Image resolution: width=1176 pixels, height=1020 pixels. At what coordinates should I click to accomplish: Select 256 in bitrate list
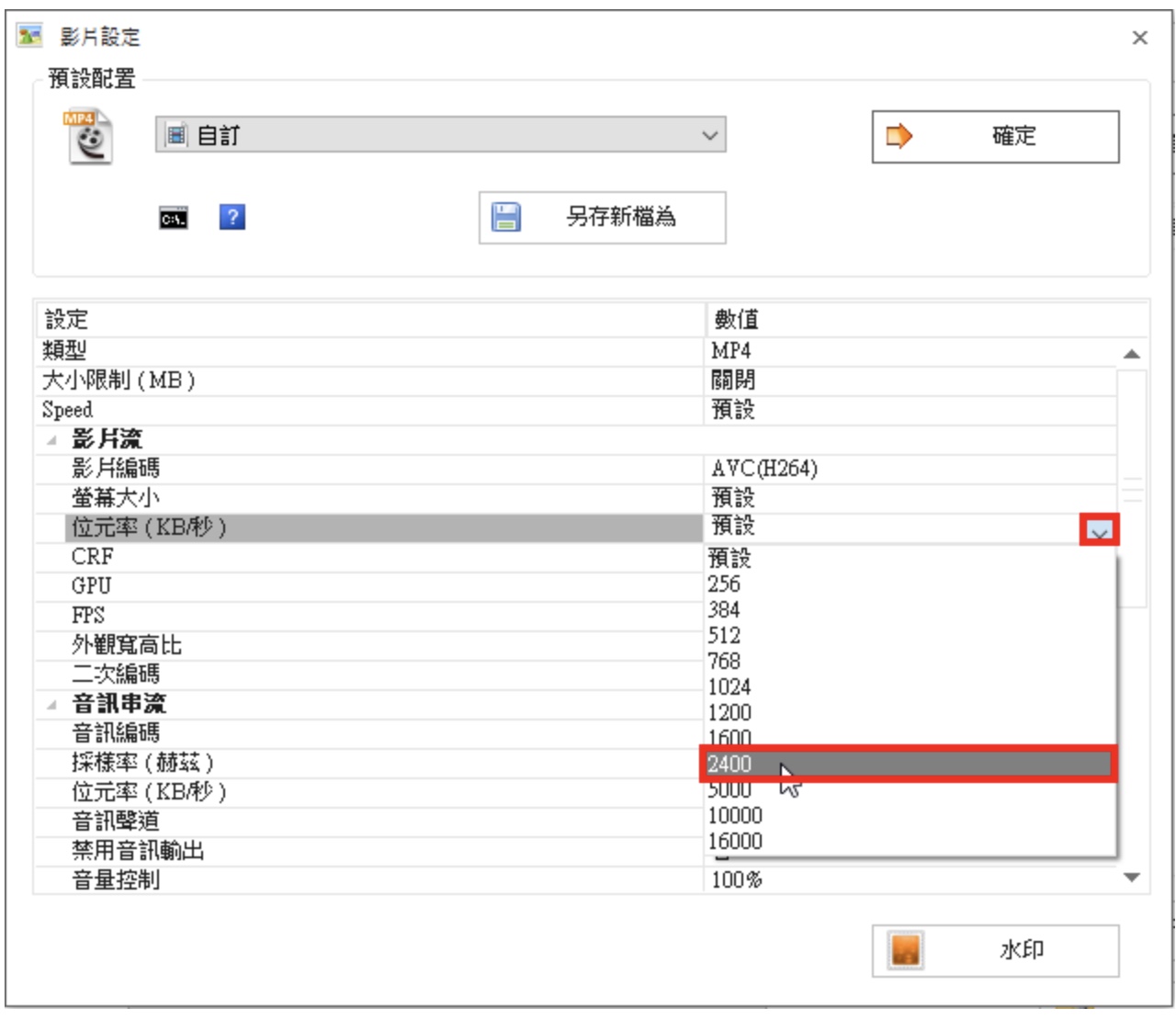(x=909, y=584)
